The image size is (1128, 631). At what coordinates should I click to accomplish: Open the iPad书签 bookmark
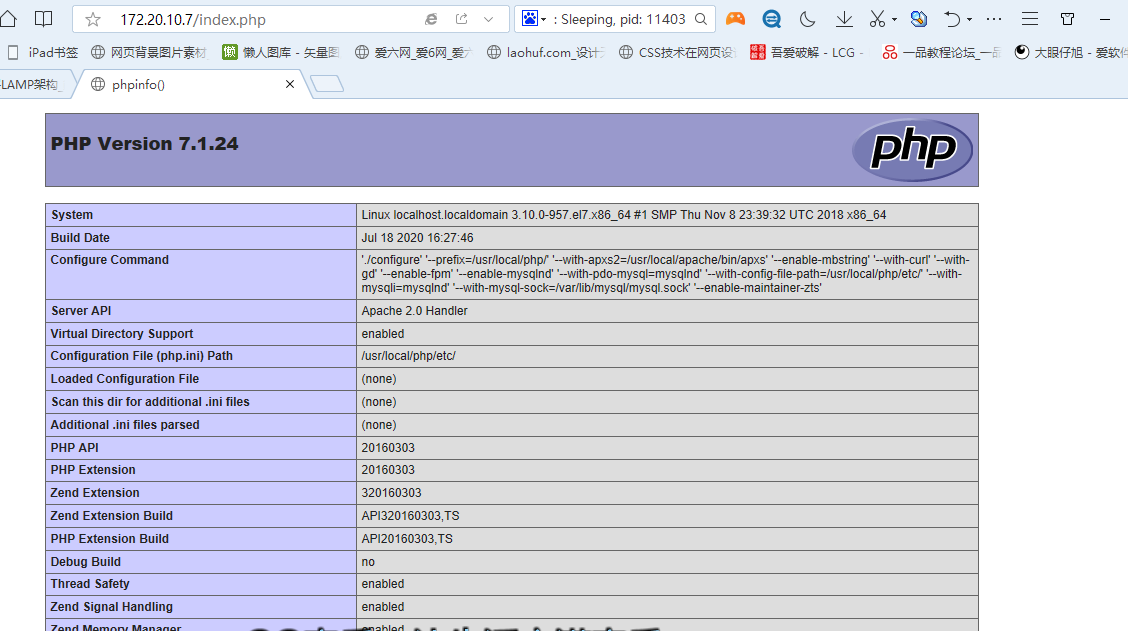[x=45, y=52]
